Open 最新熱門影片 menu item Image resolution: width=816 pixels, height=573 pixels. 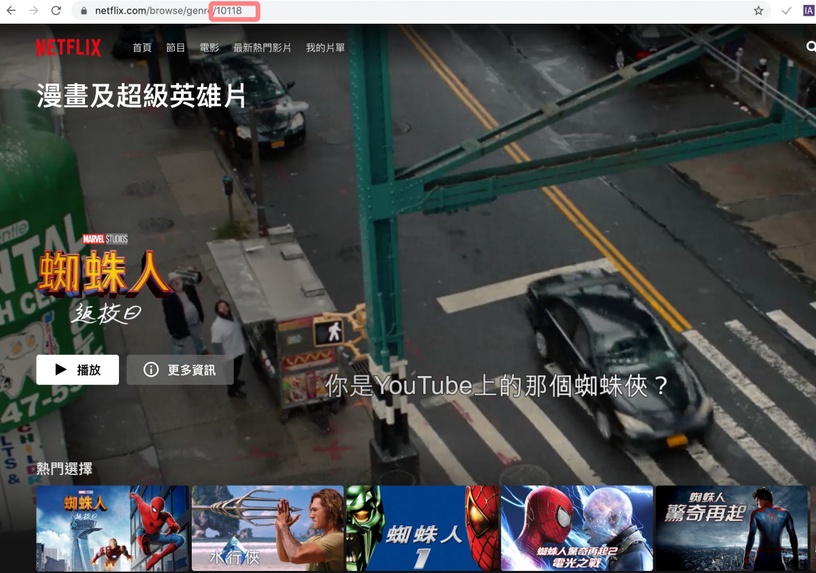tap(262, 48)
